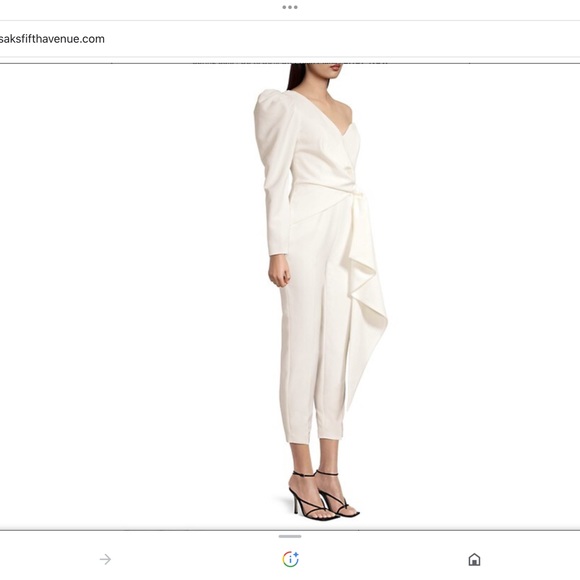
Task: Tap the gray sheet grabber handle
Action: click(290, 536)
